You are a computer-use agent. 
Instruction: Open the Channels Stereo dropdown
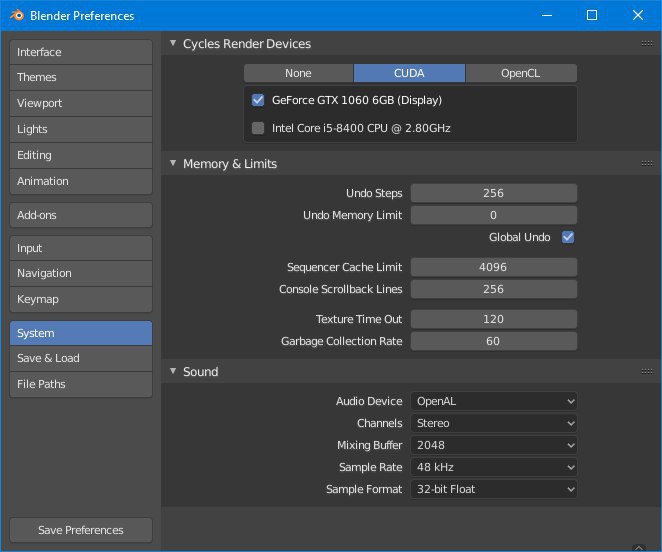(494, 423)
